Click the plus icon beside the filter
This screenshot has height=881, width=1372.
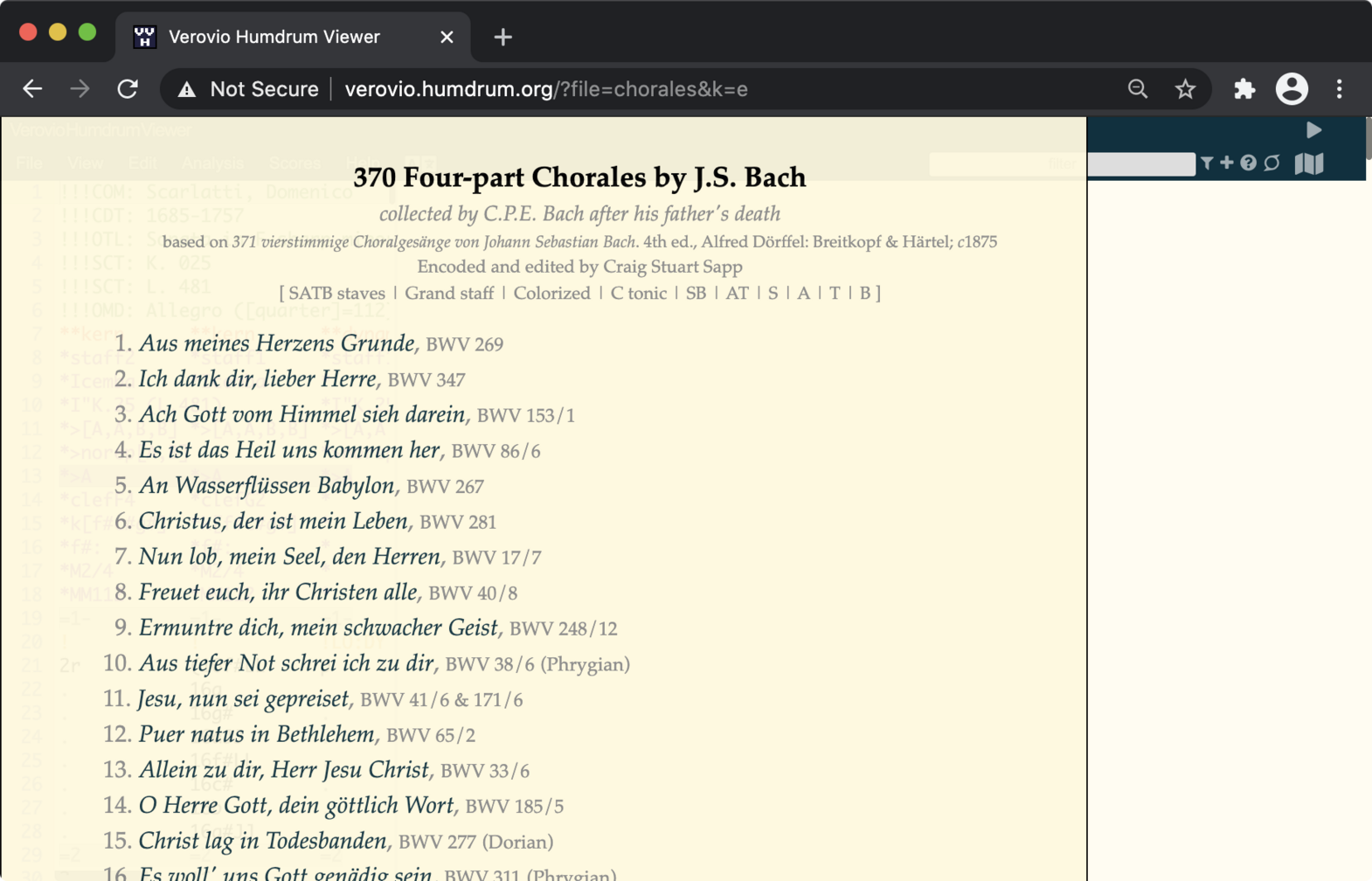[x=1227, y=163]
